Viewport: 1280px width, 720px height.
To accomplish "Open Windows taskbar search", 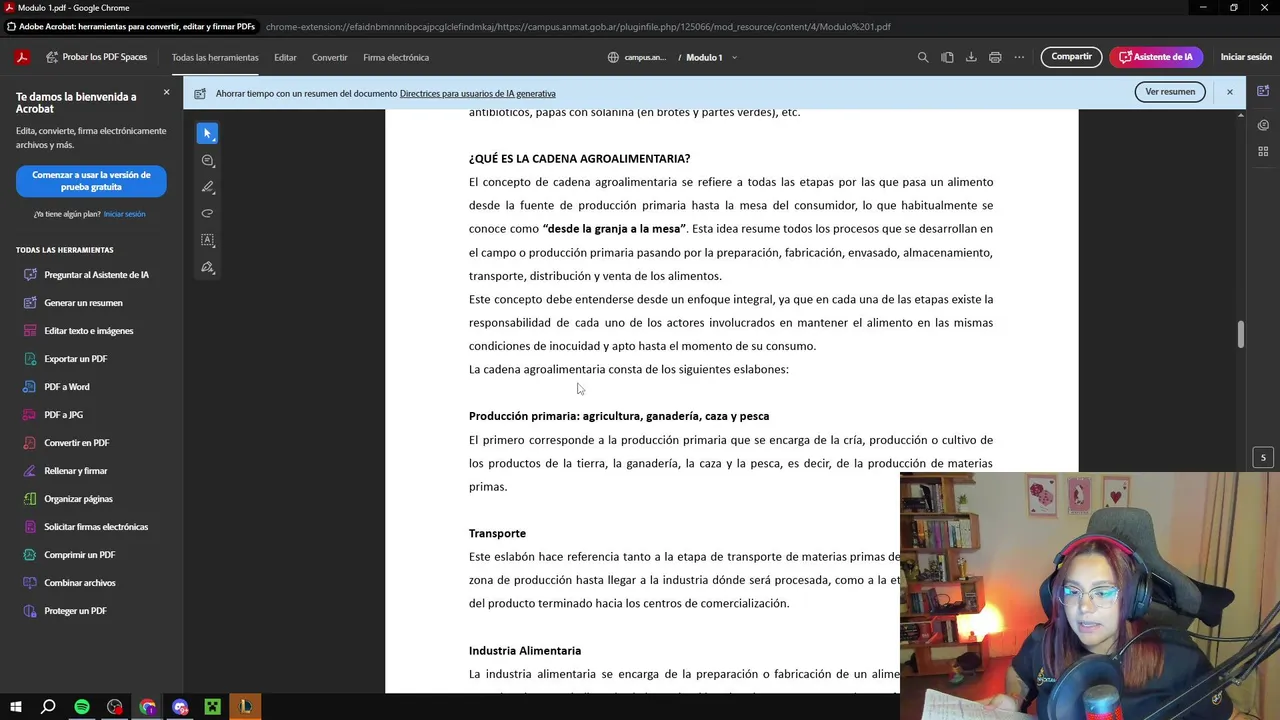I will point(48,707).
